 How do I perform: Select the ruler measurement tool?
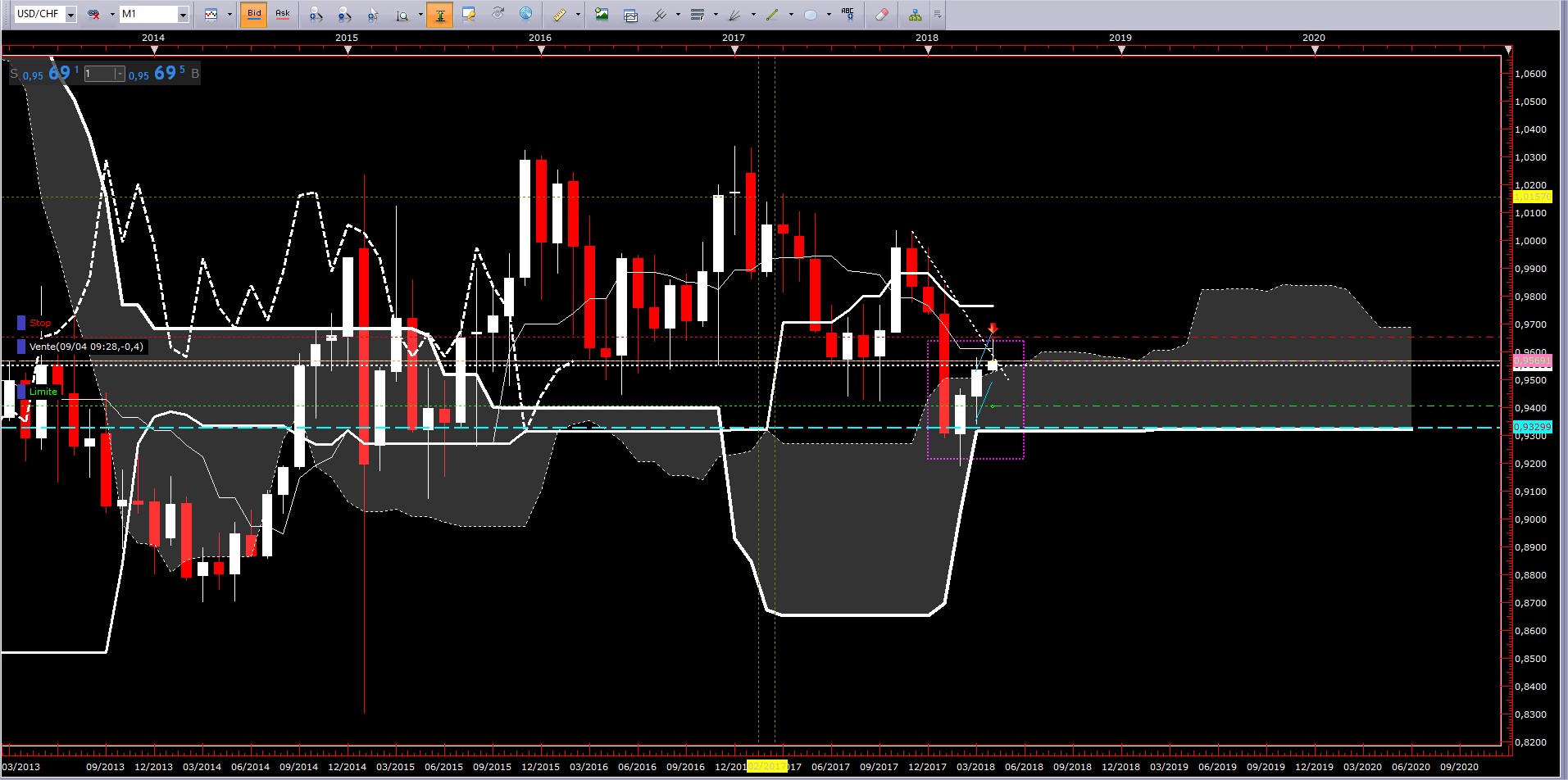click(x=560, y=14)
